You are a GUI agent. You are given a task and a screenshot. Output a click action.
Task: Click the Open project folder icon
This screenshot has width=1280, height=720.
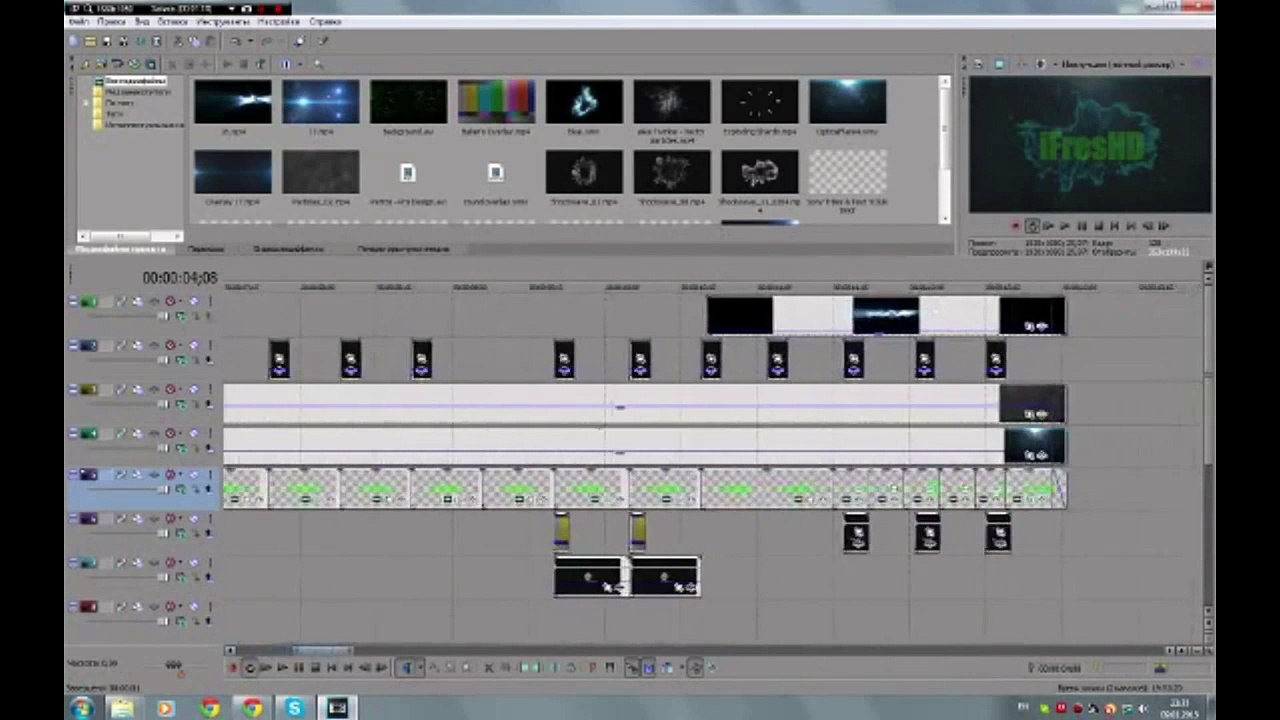click(x=90, y=41)
